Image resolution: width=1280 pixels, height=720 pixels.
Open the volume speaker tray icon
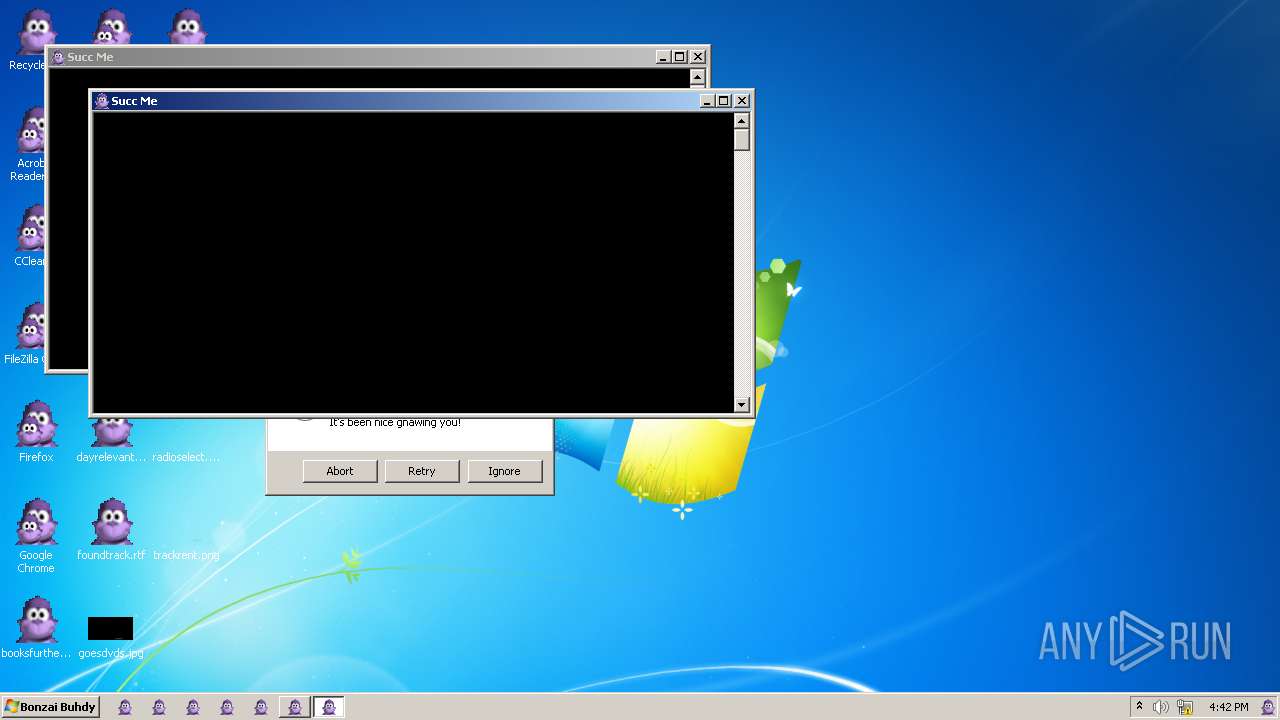(x=1161, y=707)
